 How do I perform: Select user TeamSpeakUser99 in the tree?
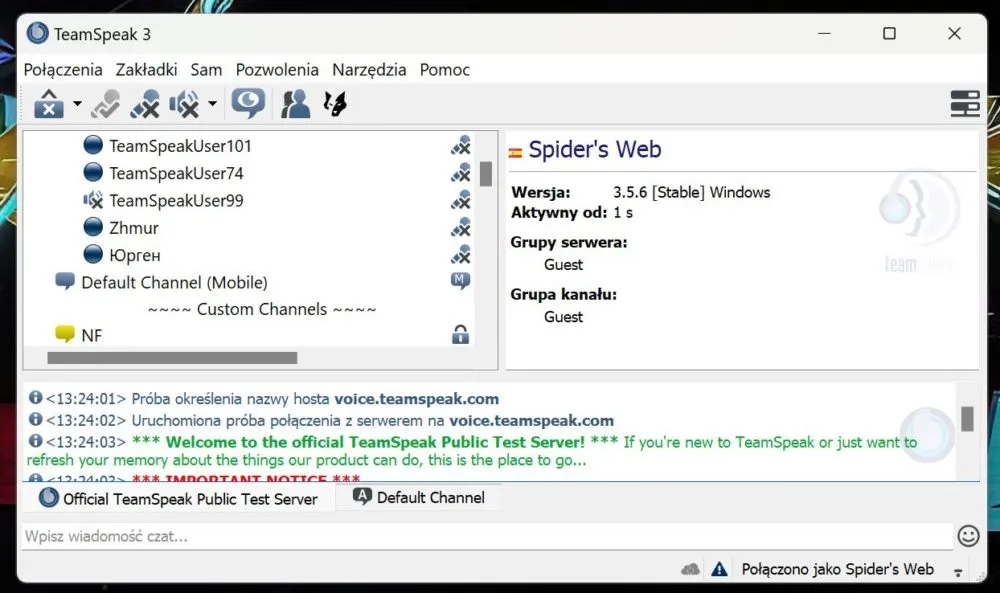tap(175, 200)
